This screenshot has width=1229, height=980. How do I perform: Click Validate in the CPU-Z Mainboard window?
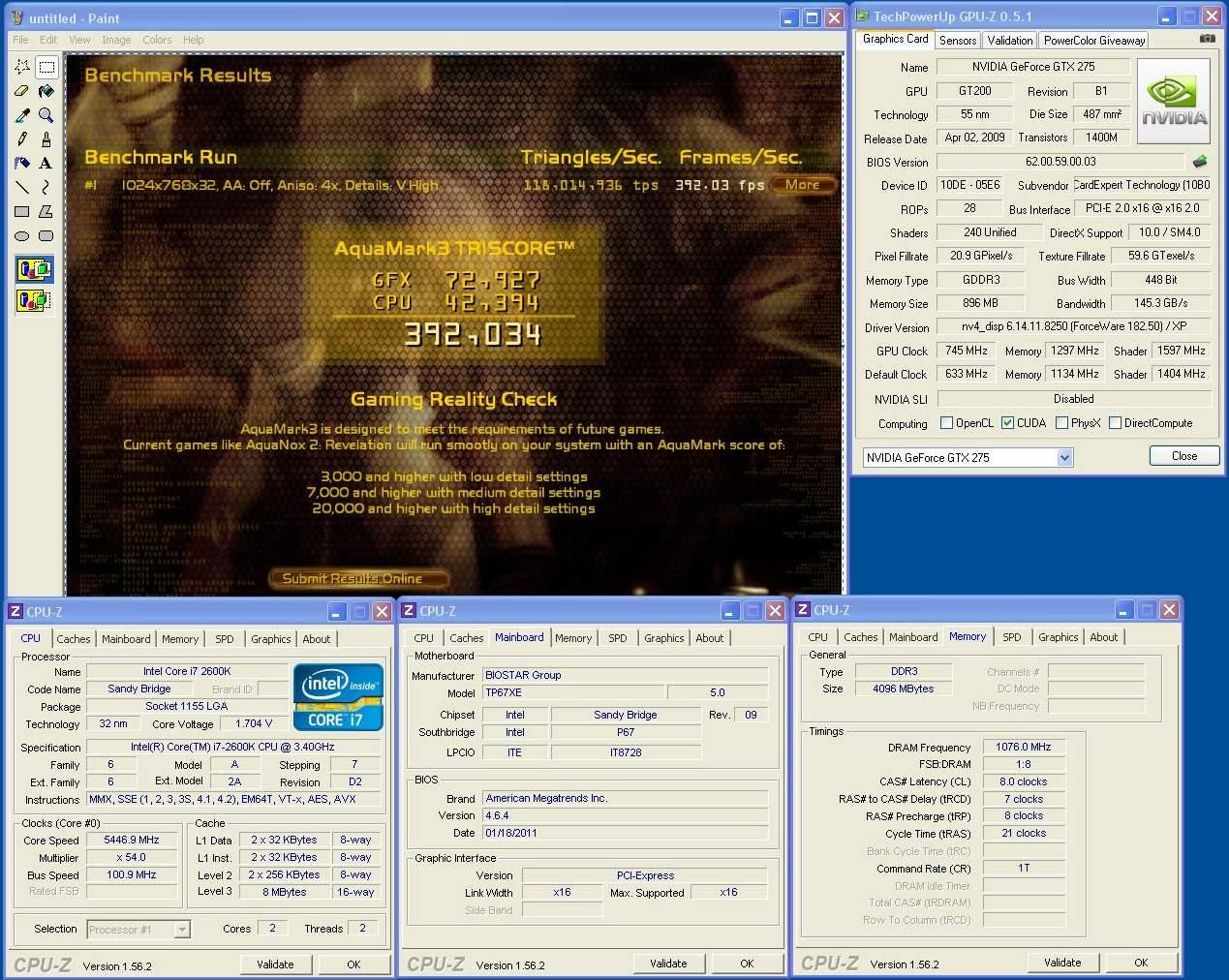pos(668,964)
